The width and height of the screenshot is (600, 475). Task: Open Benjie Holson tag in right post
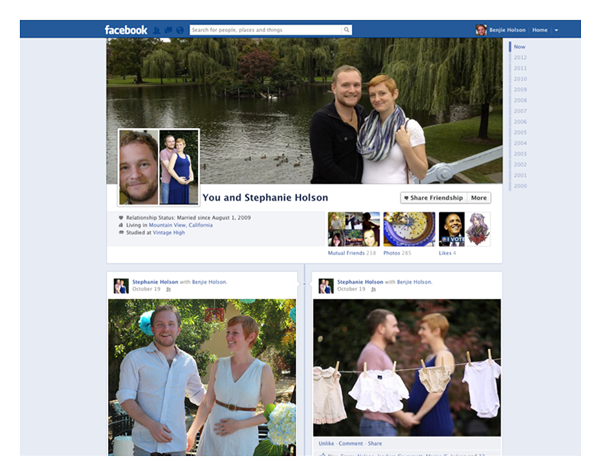click(414, 282)
